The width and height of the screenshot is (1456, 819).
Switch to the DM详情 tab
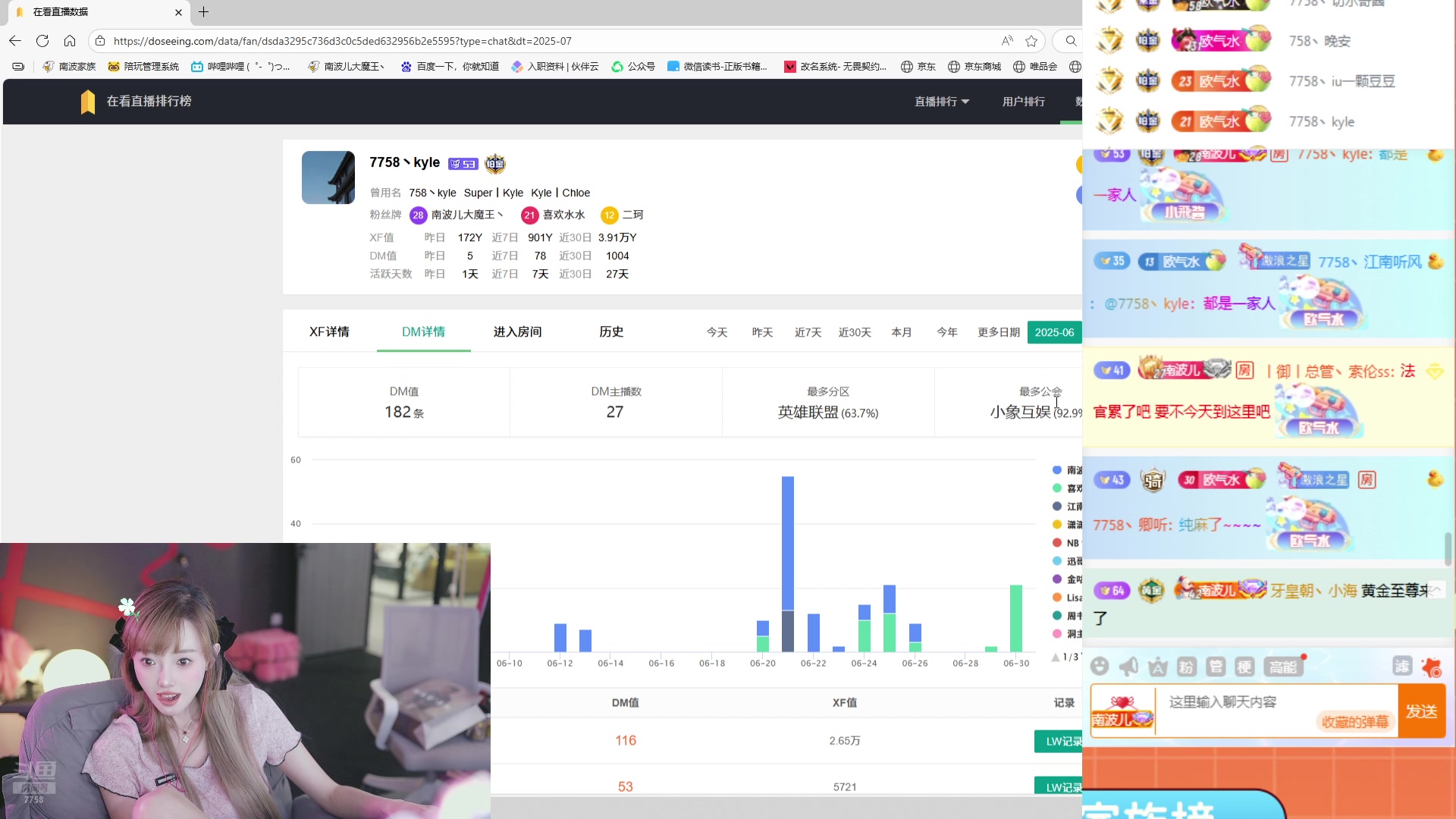point(423,331)
